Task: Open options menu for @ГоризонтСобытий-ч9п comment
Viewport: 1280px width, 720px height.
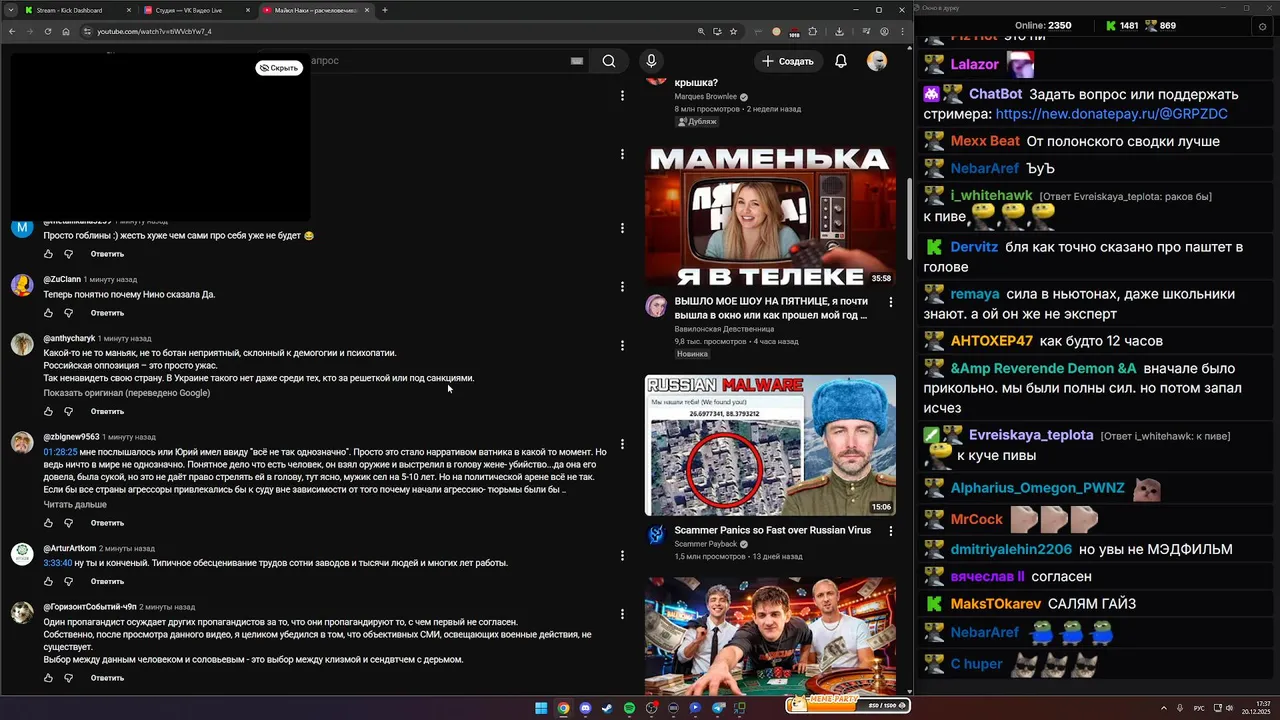Action: pos(622,614)
